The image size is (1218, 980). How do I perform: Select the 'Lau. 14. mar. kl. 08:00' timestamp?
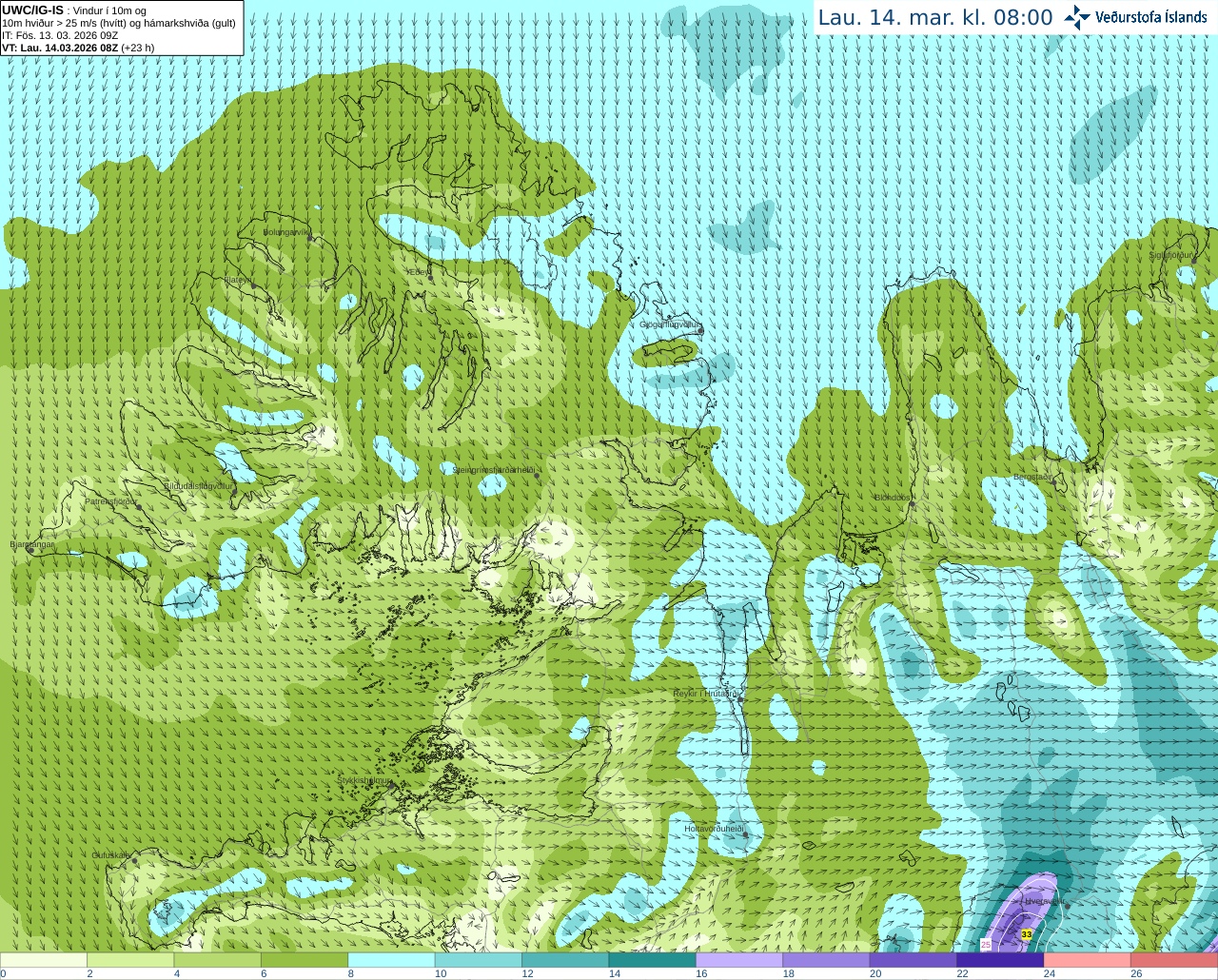[x=935, y=17]
